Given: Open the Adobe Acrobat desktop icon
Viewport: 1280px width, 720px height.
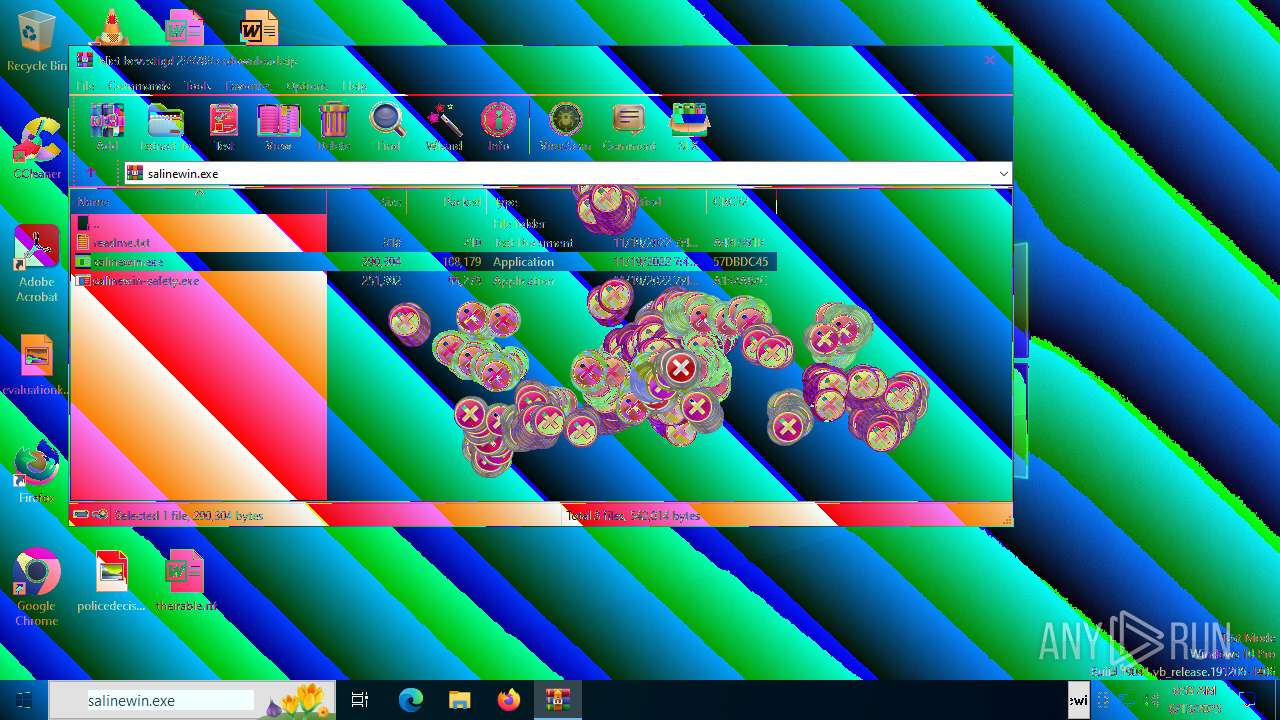Looking at the screenshot, I should point(37,264).
